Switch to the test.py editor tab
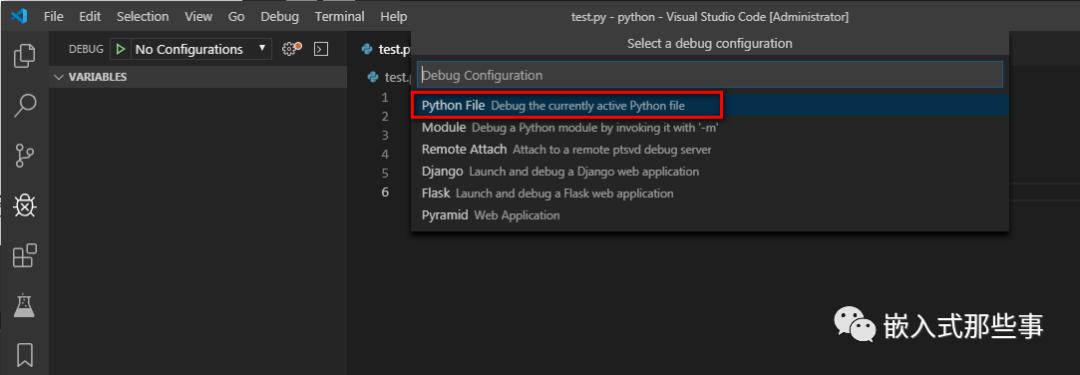Viewport: 1080px width, 375px height. pos(386,49)
